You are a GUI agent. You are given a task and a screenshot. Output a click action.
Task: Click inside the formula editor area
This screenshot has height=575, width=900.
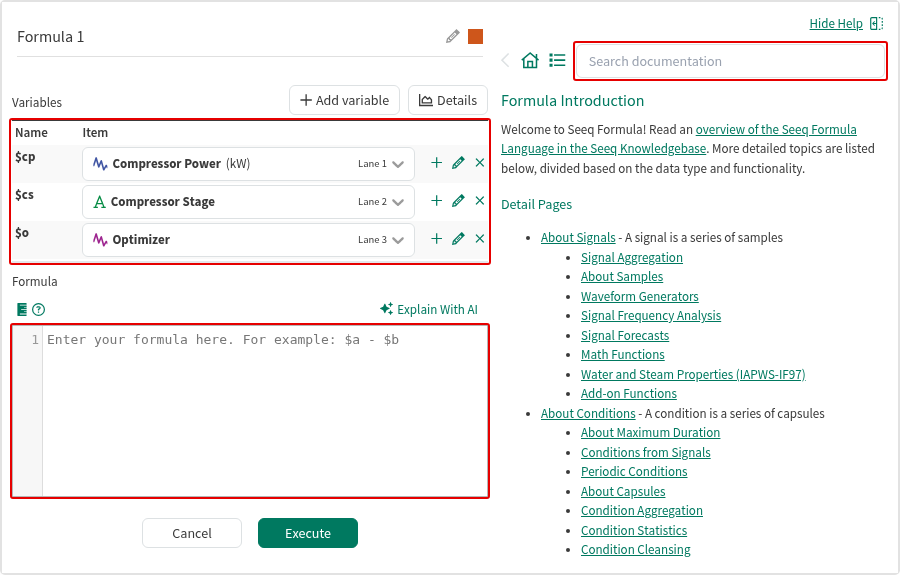pos(265,411)
